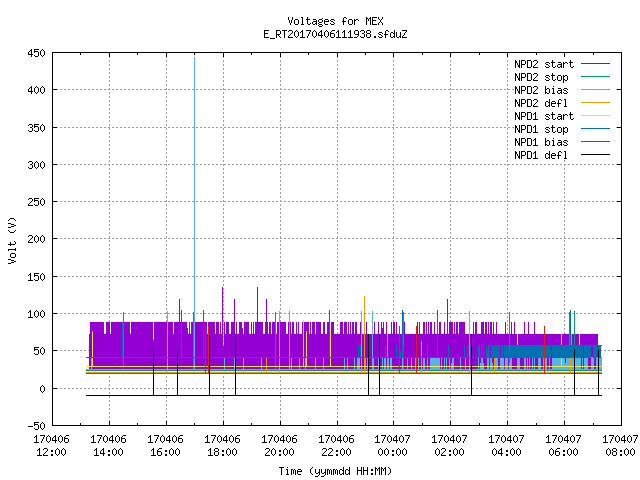The width and height of the screenshot is (640, 480).
Task: Click the 02:00 time tick label
Action: (449, 452)
